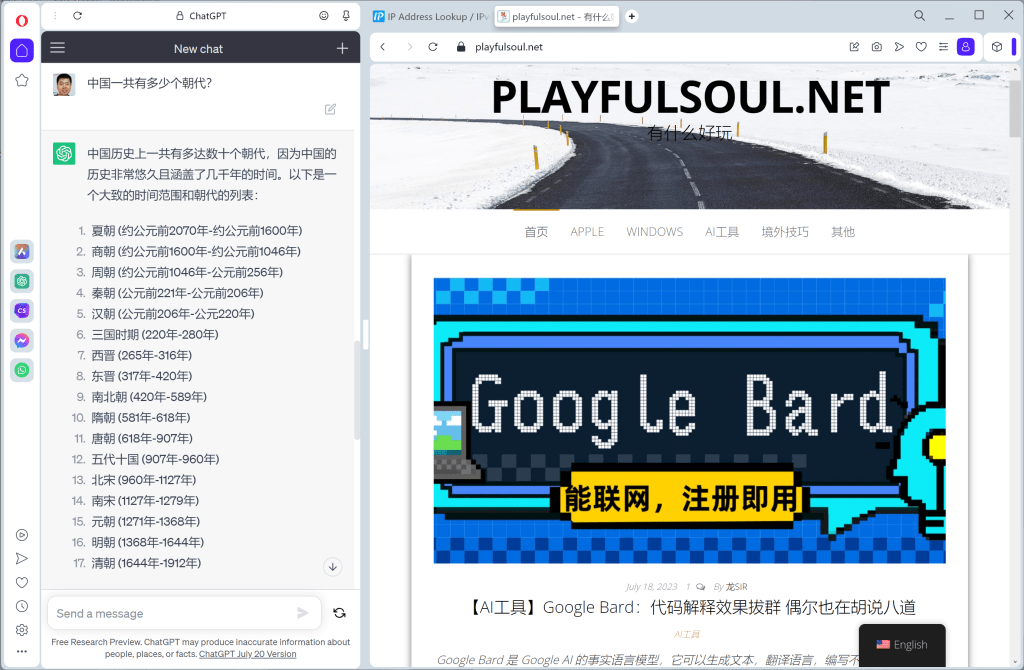The image size is (1024, 670).
Task: Open the Extensions cube icon
Action: coord(997,47)
